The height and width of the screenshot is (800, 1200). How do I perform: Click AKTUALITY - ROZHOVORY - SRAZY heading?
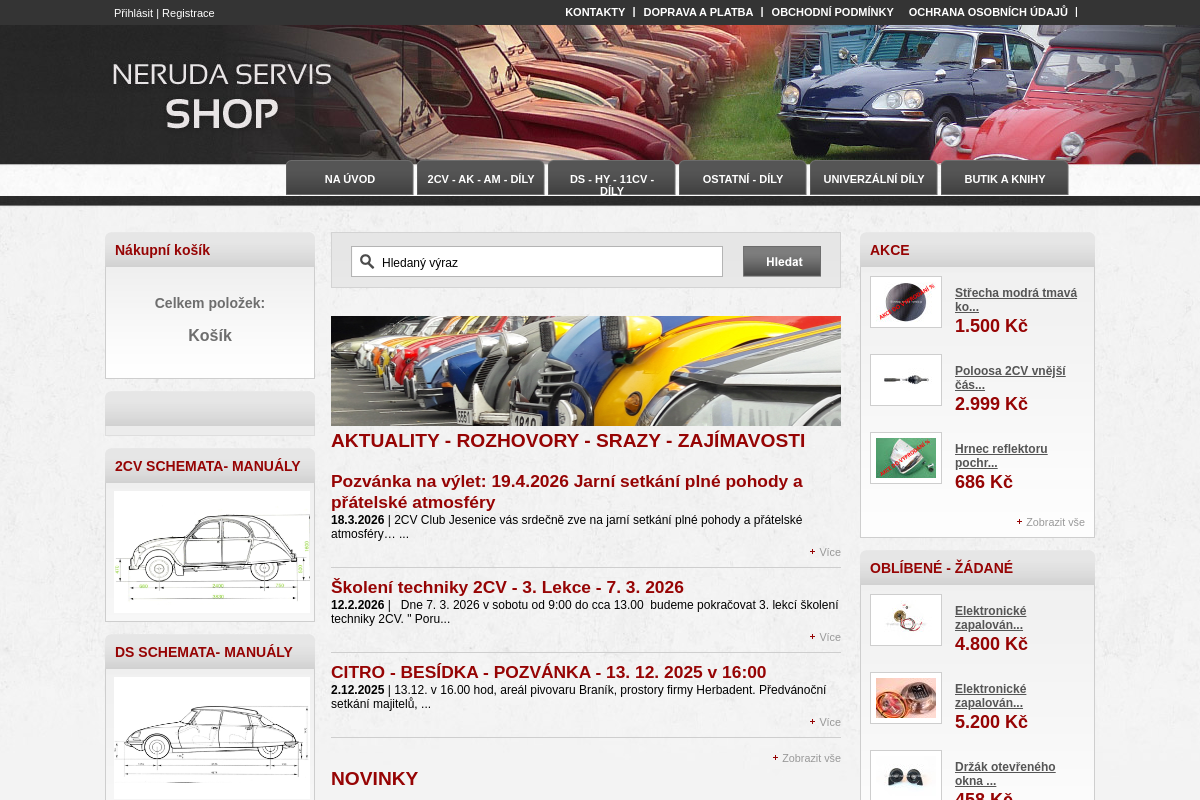tap(567, 441)
